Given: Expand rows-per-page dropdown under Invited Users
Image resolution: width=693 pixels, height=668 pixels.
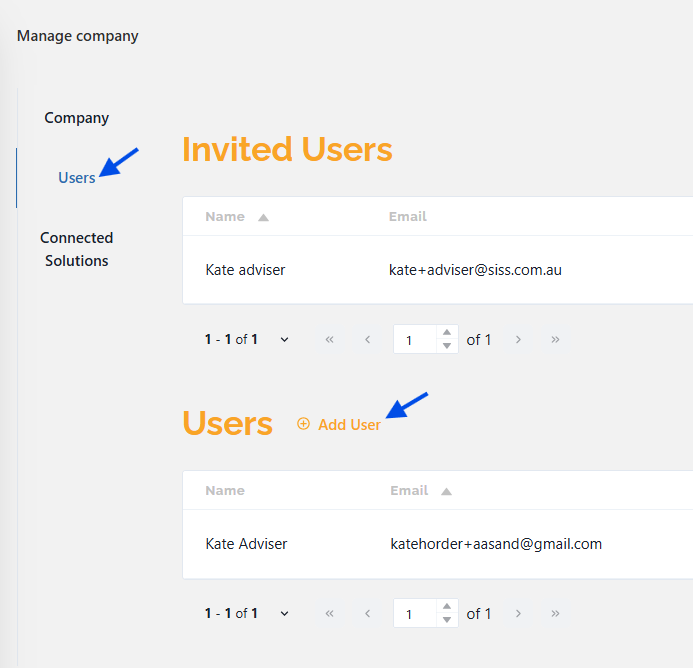Looking at the screenshot, I should tap(284, 339).
